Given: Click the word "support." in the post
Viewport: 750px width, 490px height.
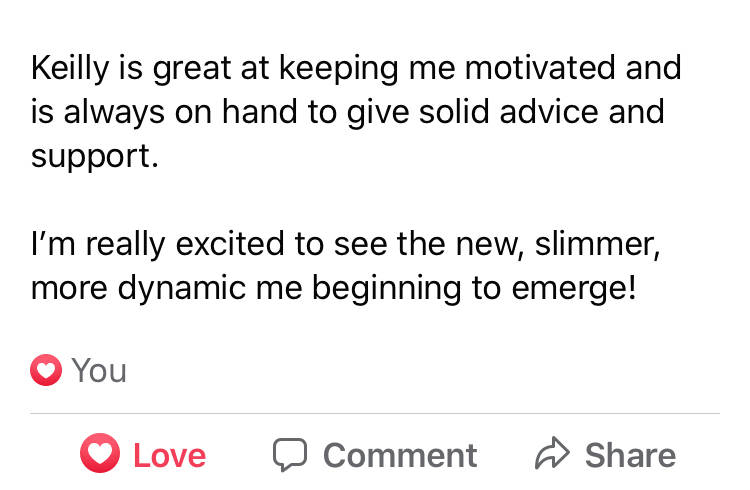Looking at the screenshot, I should point(94,155).
